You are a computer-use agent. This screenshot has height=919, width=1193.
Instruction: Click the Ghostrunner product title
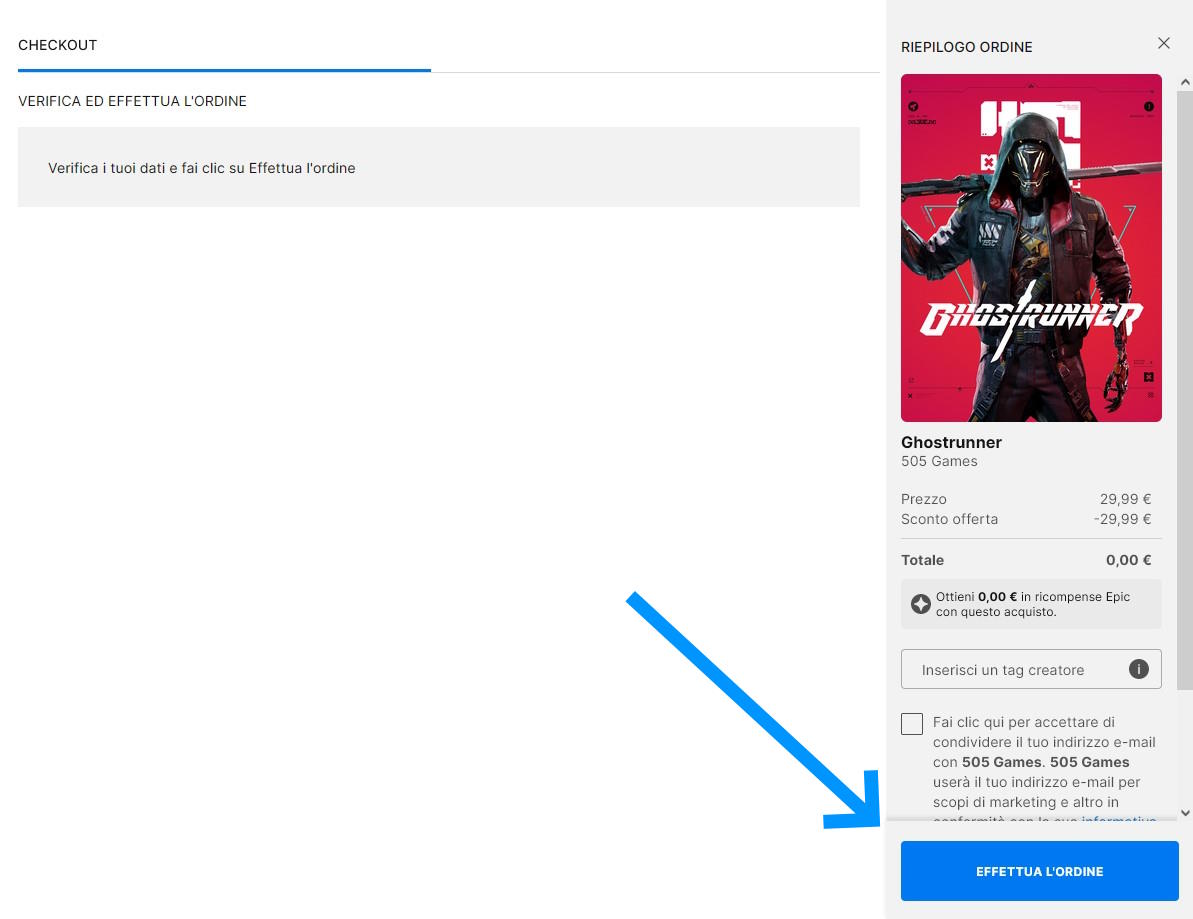pos(951,442)
